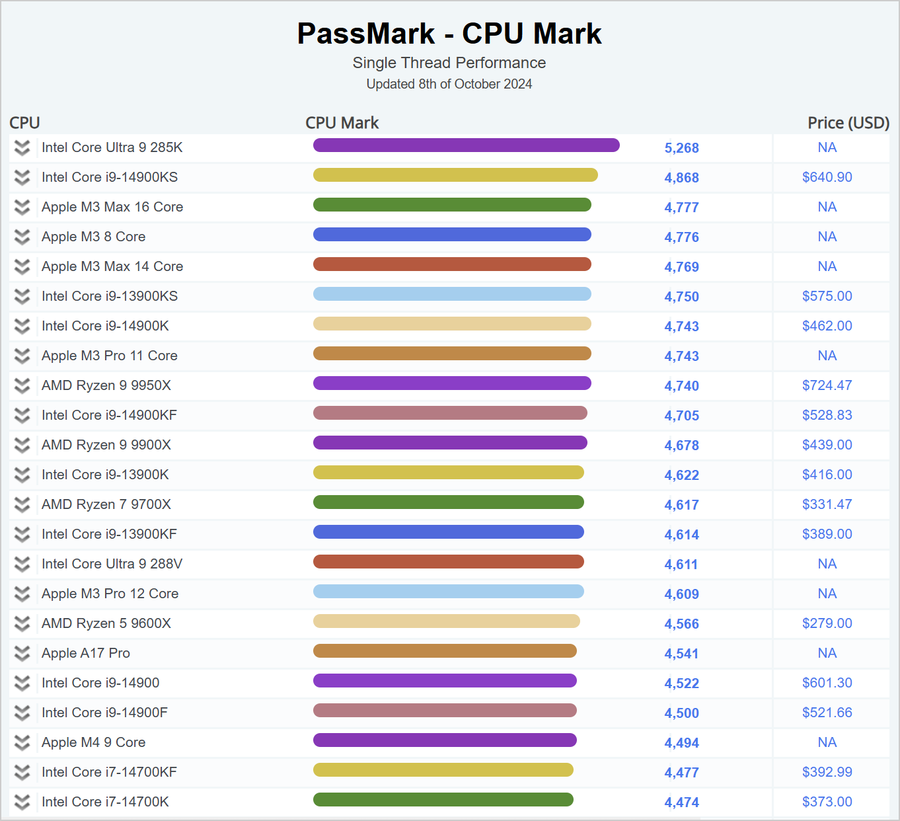Expand the Intel Core i9-13900KS row chevron

22,296
